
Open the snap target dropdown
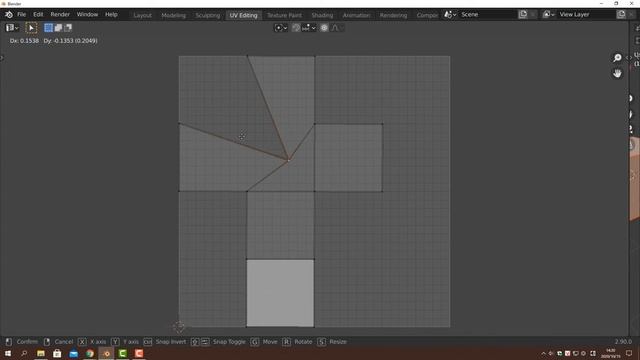coord(309,28)
